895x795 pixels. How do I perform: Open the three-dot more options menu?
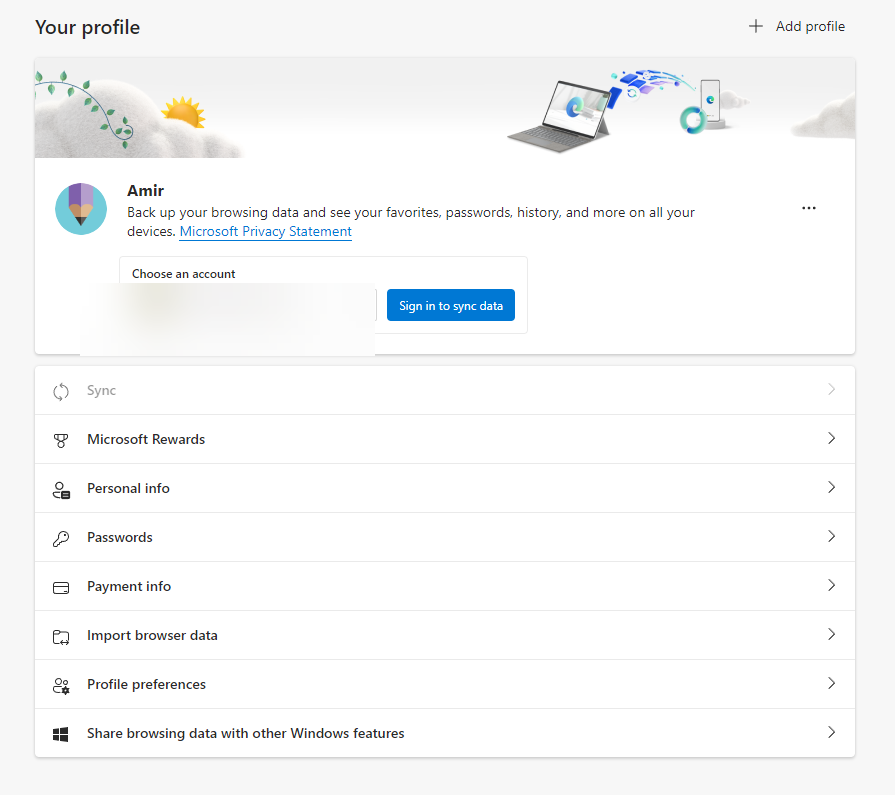809,208
